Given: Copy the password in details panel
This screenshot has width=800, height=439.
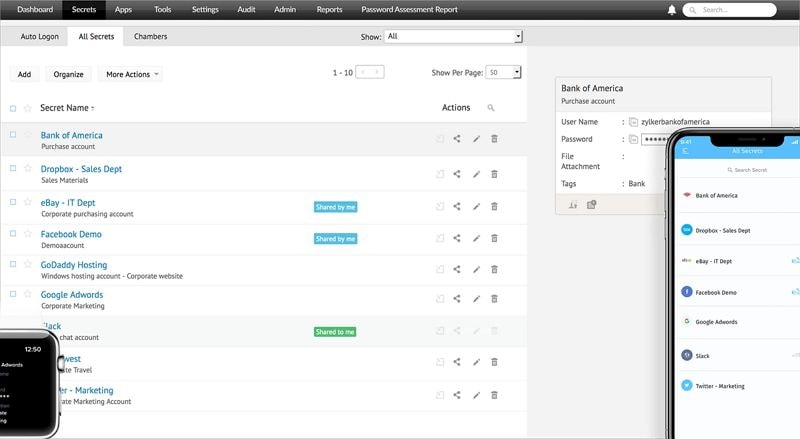Looking at the screenshot, I should tap(633, 139).
